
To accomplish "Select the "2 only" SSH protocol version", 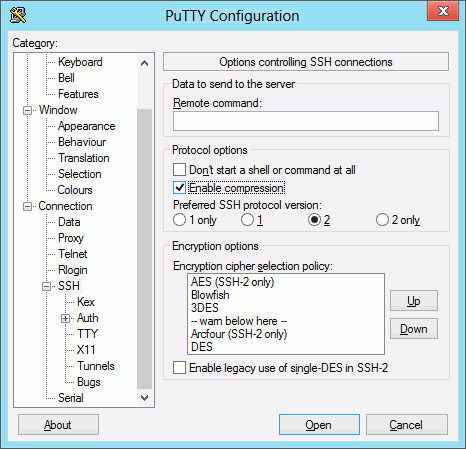I will coord(382,220).
